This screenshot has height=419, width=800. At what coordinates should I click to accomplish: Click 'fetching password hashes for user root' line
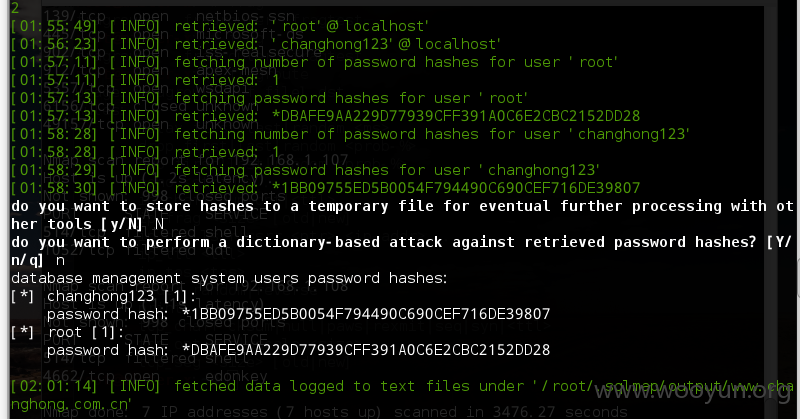click(x=351, y=98)
